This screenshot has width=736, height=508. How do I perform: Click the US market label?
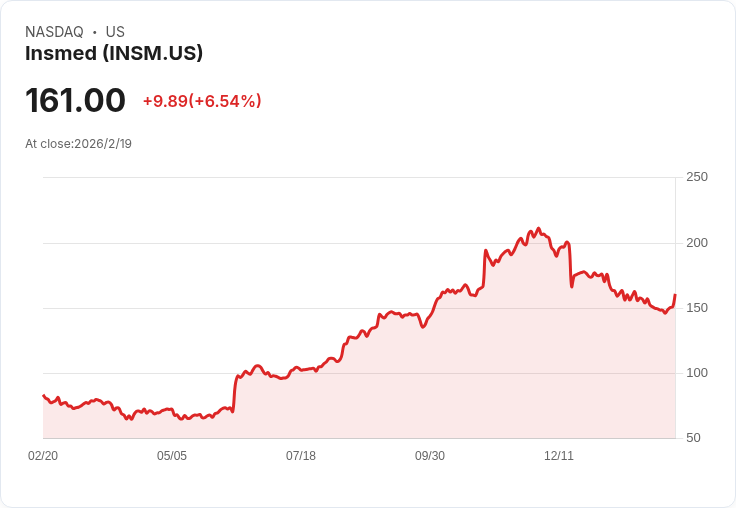[115, 32]
